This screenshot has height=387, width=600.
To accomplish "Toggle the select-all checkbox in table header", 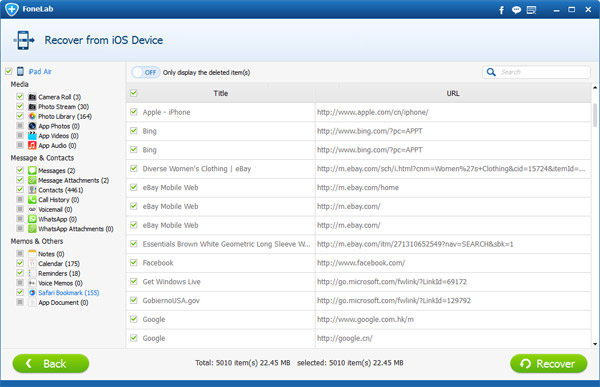I will pyautogui.click(x=134, y=93).
